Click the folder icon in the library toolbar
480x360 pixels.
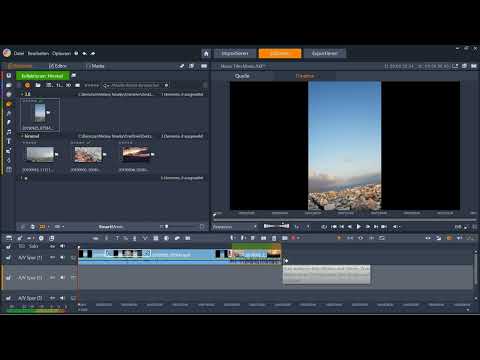38,85
